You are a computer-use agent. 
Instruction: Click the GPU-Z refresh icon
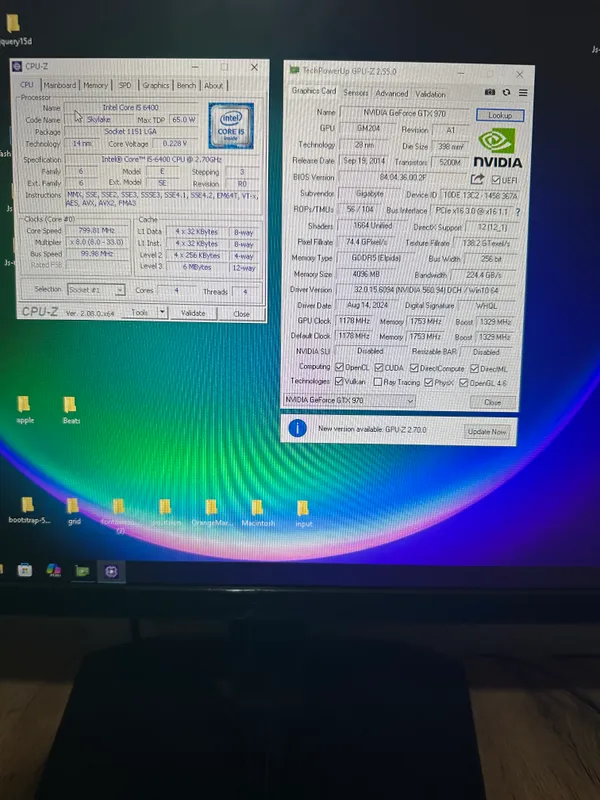[506, 92]
